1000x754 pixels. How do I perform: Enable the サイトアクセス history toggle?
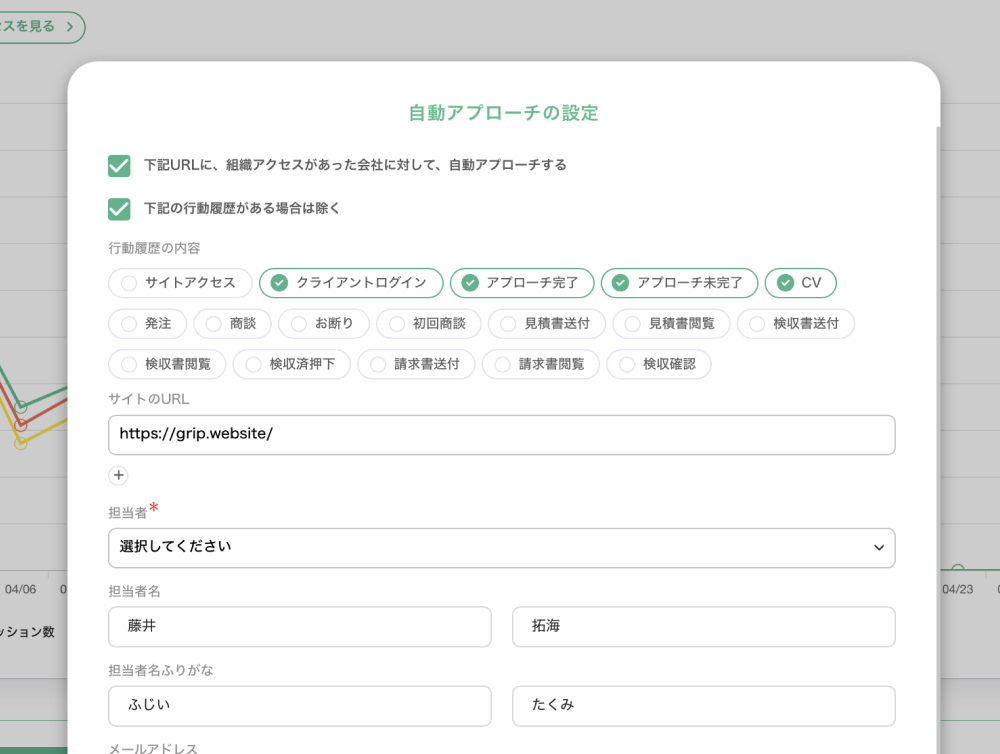click(178, 283)
